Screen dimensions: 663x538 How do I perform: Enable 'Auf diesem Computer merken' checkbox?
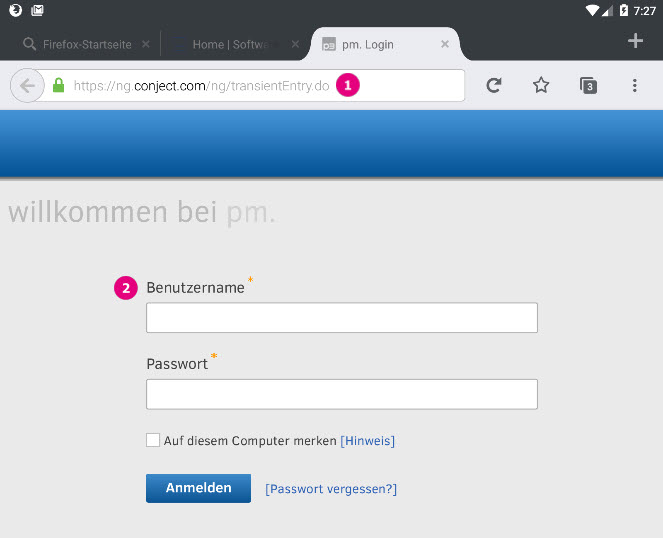coord(153,440)
